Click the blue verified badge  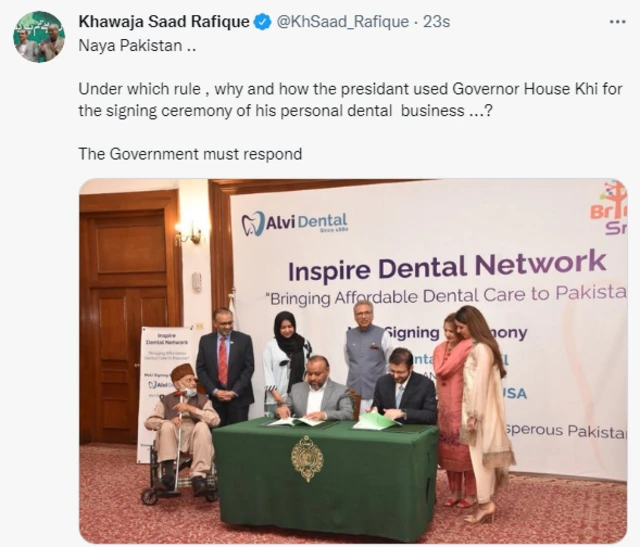coord(262,22)
